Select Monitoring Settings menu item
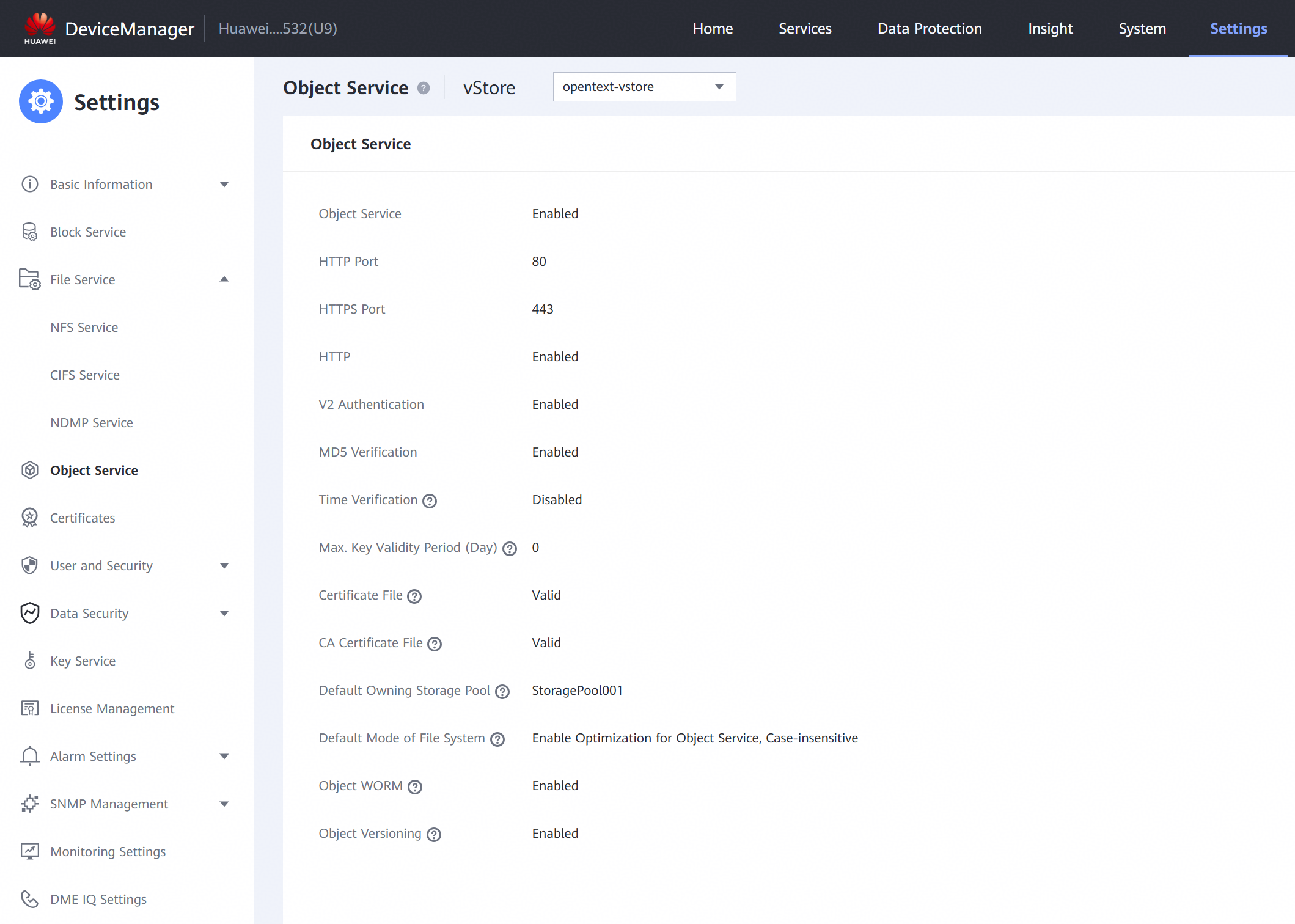 pos(108,851)
